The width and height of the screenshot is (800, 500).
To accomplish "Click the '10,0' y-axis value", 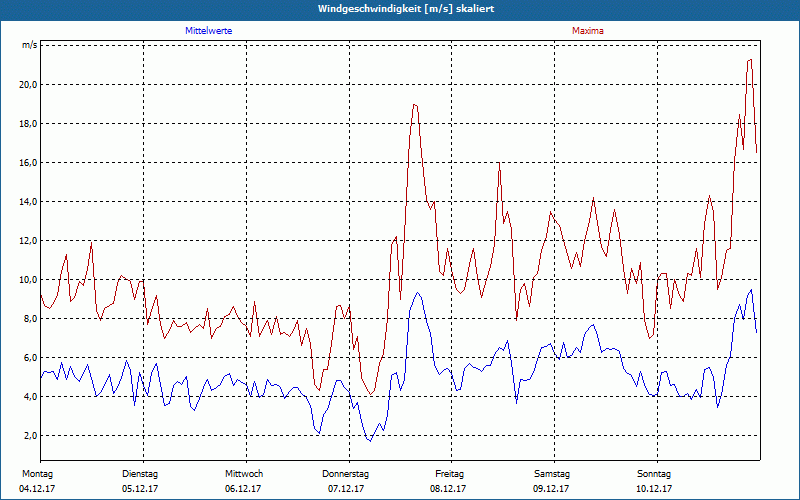I will (x=28, y=280).
